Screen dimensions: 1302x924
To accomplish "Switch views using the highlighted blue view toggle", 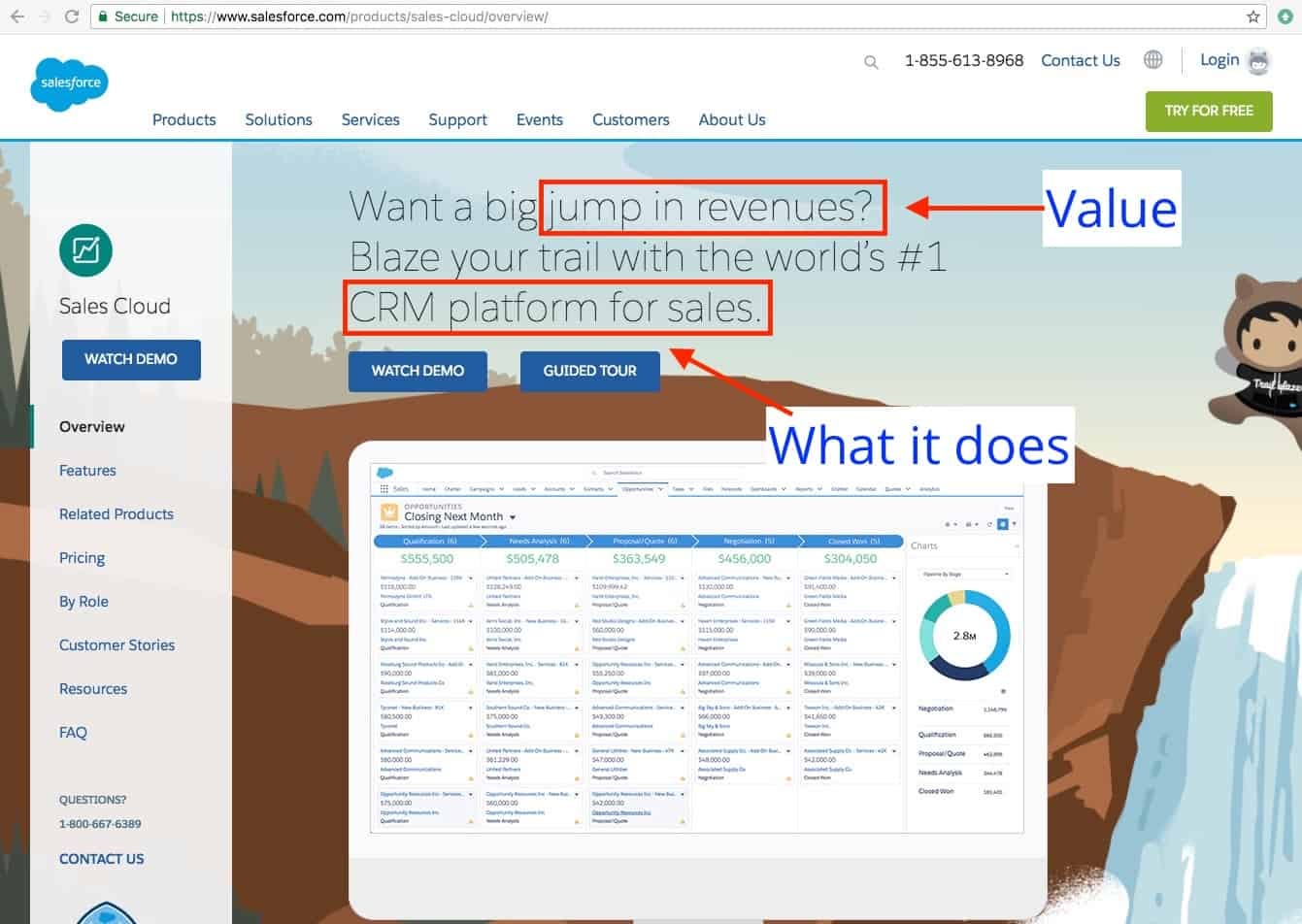I will coord(1003,524).
